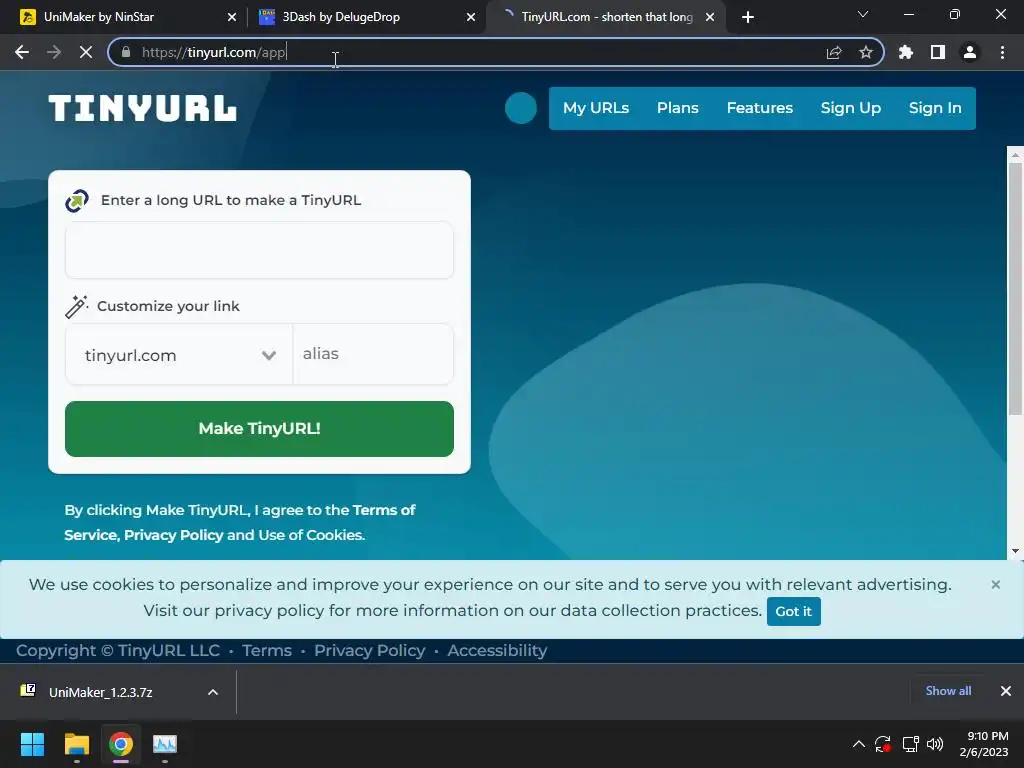Click the TinyURL logo
Viewport: 1024px width, 768px height.
point(142,108)
